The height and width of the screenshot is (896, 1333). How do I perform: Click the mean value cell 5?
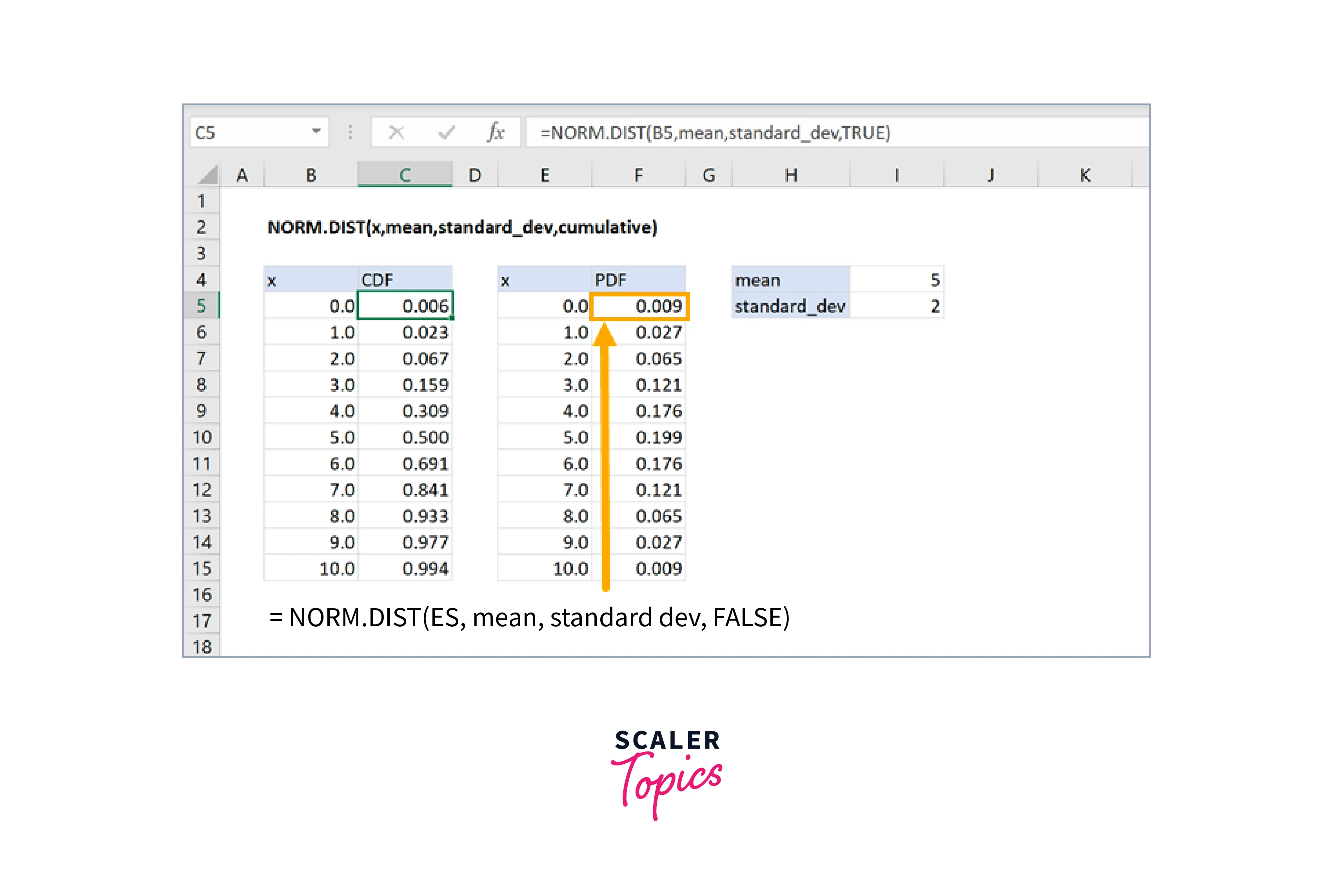pos(896,280)
